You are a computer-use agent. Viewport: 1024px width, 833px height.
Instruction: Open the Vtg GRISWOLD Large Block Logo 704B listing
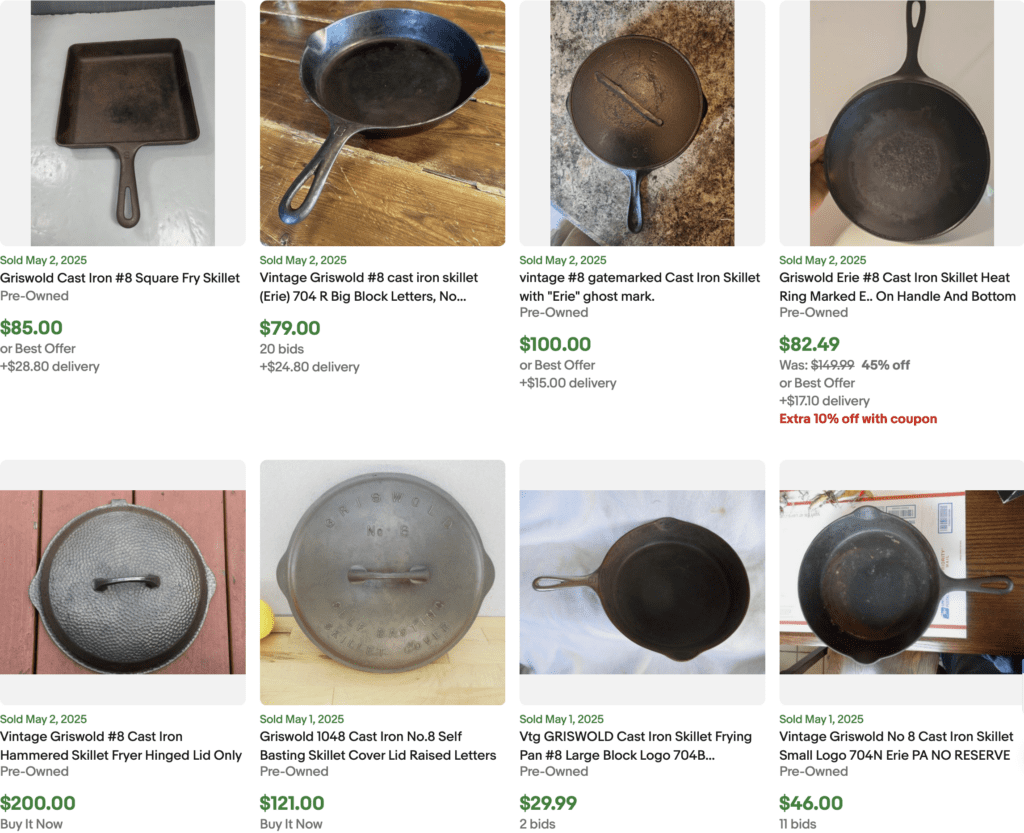coord(639,745)
